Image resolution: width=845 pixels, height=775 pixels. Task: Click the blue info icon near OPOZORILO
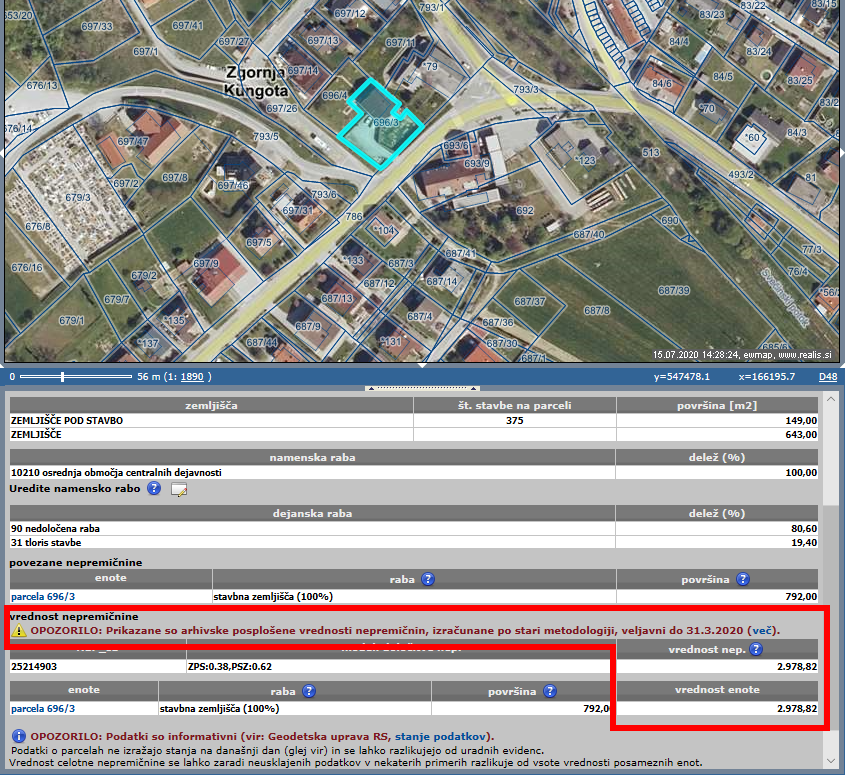(x=18, y=737)
